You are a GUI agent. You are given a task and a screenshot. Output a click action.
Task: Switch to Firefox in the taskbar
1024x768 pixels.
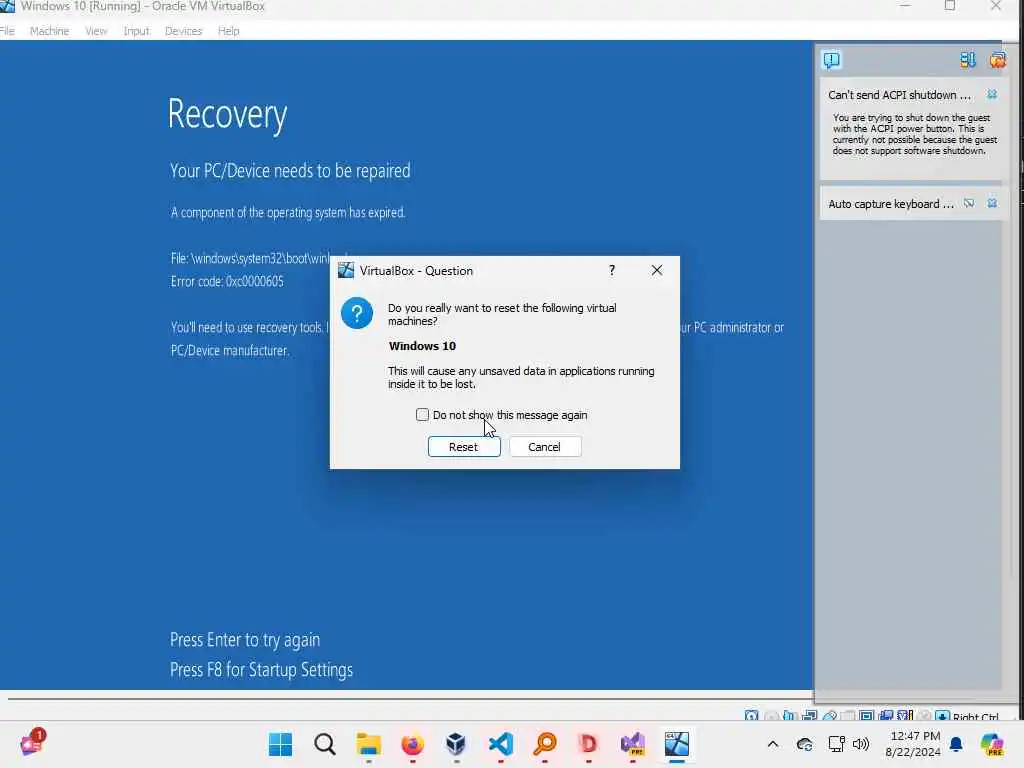coord(412,744)
